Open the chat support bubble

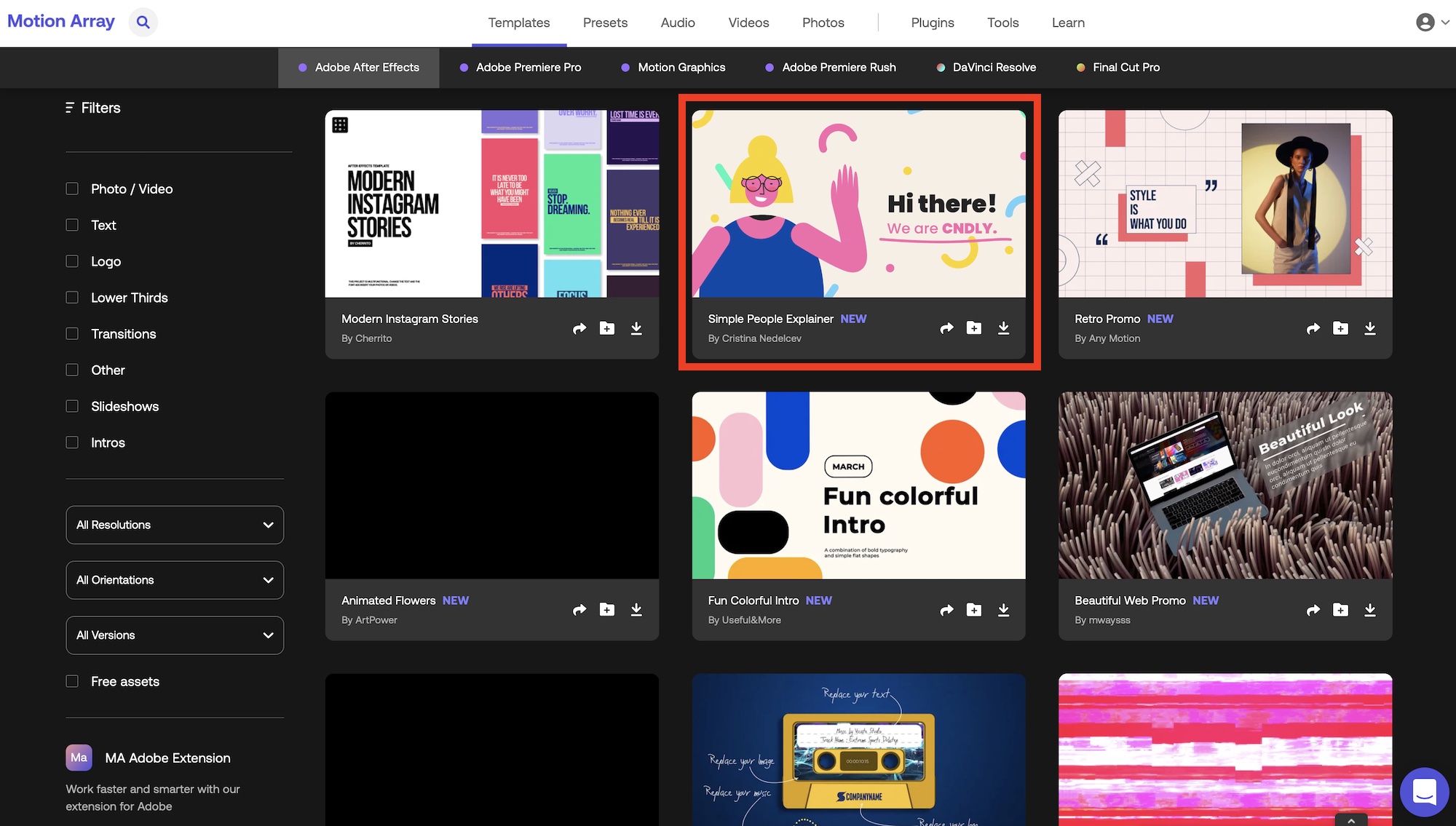point(1424,792)
